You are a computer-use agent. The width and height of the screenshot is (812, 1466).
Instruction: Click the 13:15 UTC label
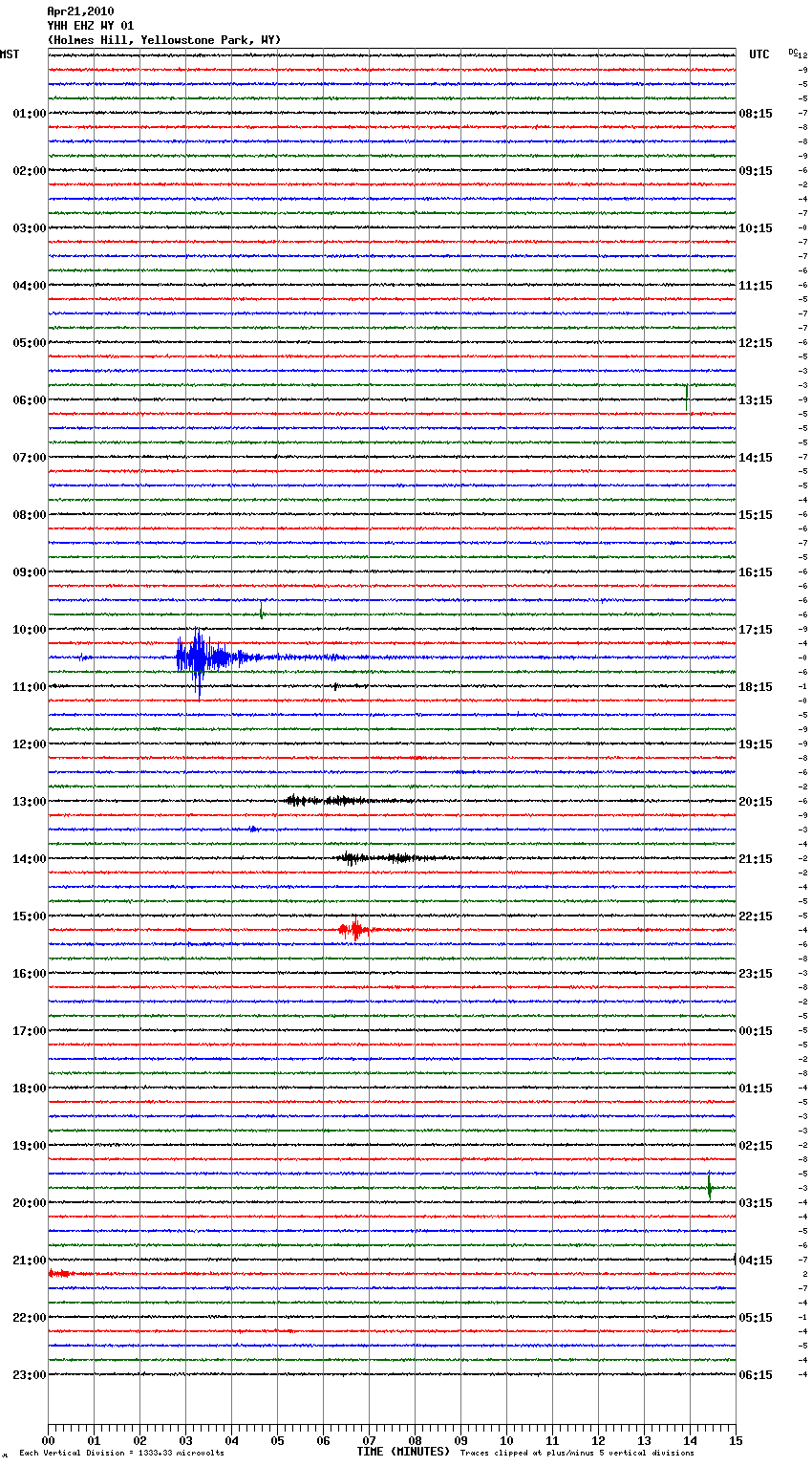tap(756, 400)
